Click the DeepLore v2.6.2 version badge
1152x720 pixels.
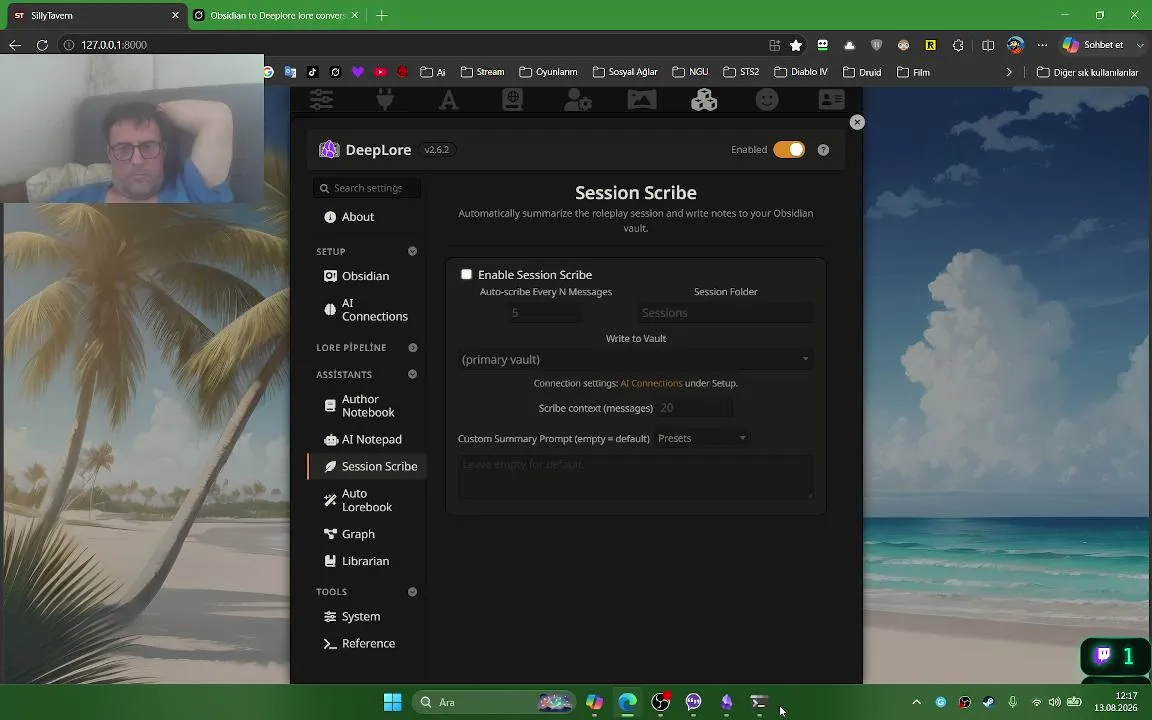pyautogui.click(x=437, y=150)
